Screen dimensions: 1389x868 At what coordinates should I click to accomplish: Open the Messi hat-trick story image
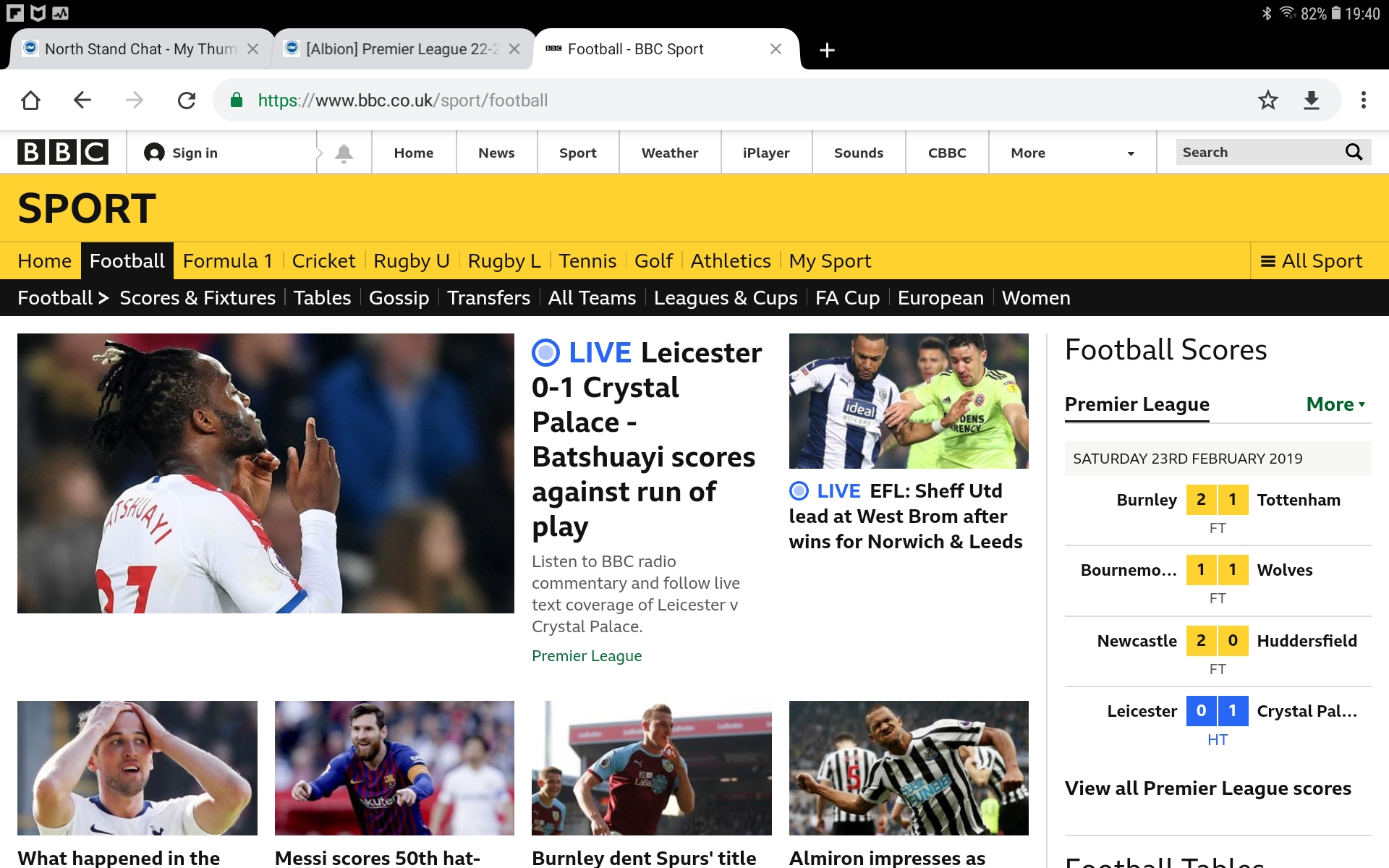pos(394,767)
